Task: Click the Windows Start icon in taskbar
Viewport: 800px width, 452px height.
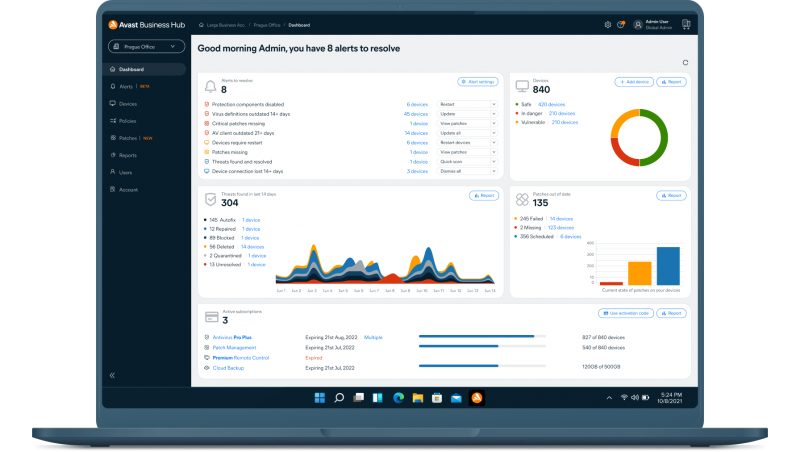Action: (320, 398)
